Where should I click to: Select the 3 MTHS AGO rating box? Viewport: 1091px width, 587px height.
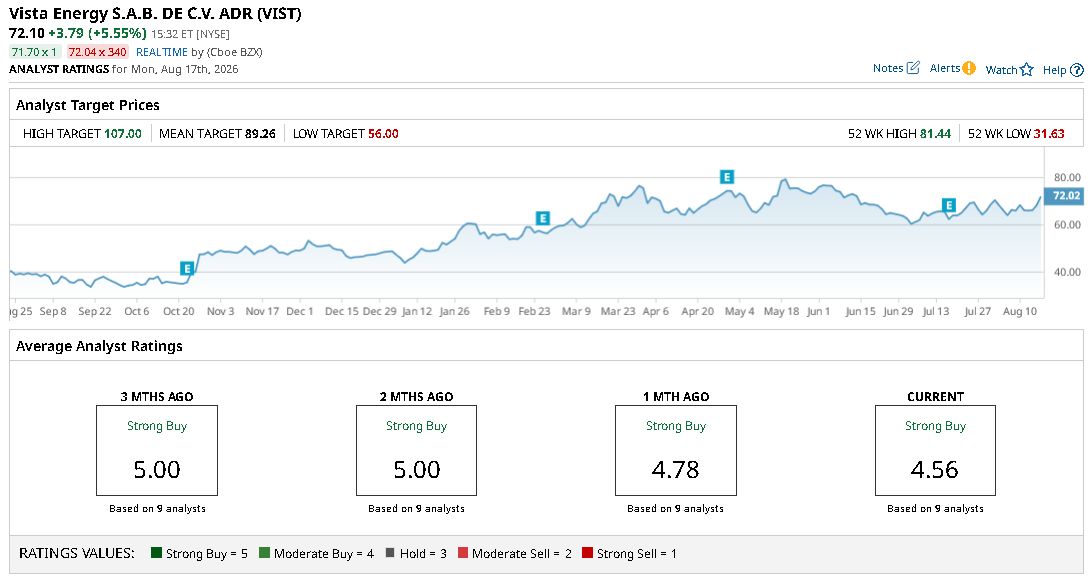point(157,451)
